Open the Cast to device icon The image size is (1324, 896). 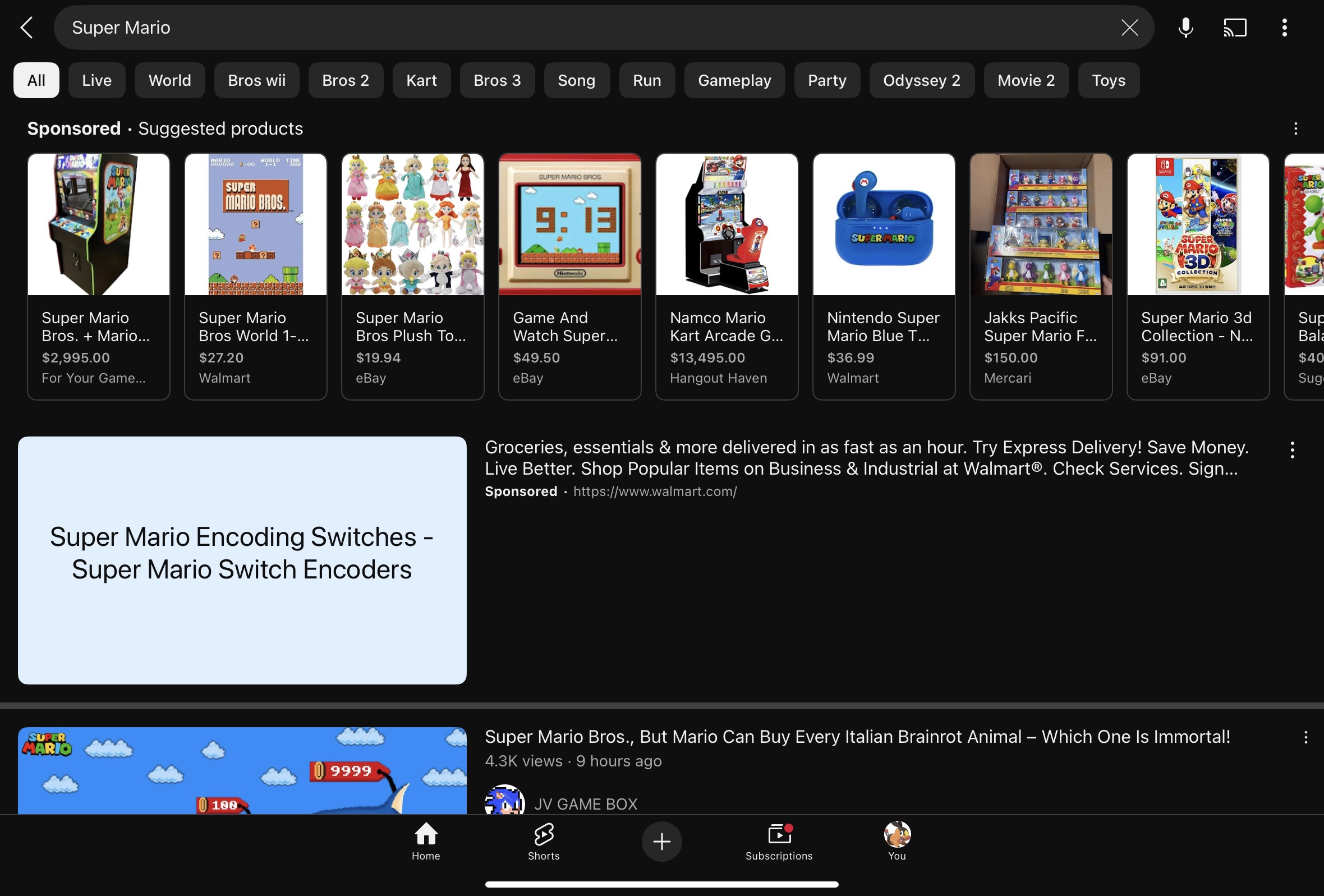click(x=1235, y=27)
